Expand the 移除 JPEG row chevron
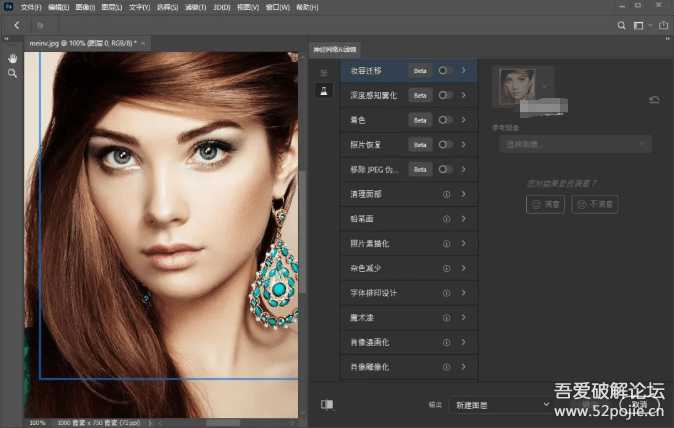674x428 pixels. click(463, 169)
